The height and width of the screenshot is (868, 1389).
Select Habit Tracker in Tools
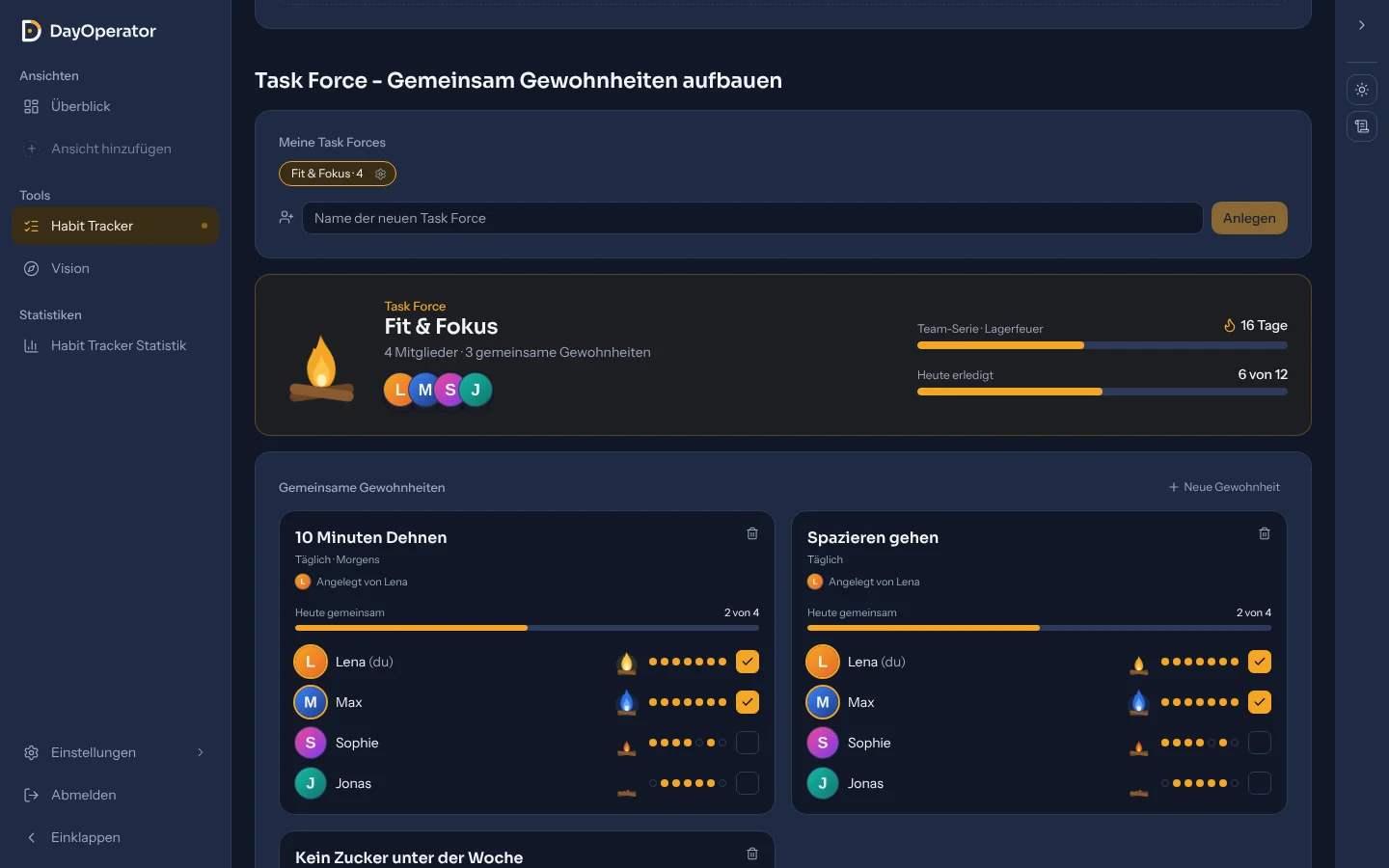tap(116, 226)
